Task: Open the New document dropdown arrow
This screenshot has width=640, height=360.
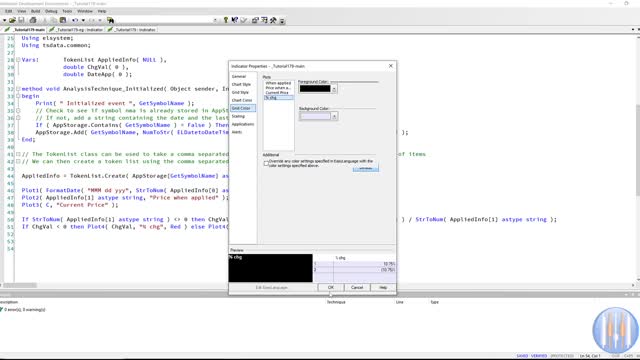Action: click(4, 20)
